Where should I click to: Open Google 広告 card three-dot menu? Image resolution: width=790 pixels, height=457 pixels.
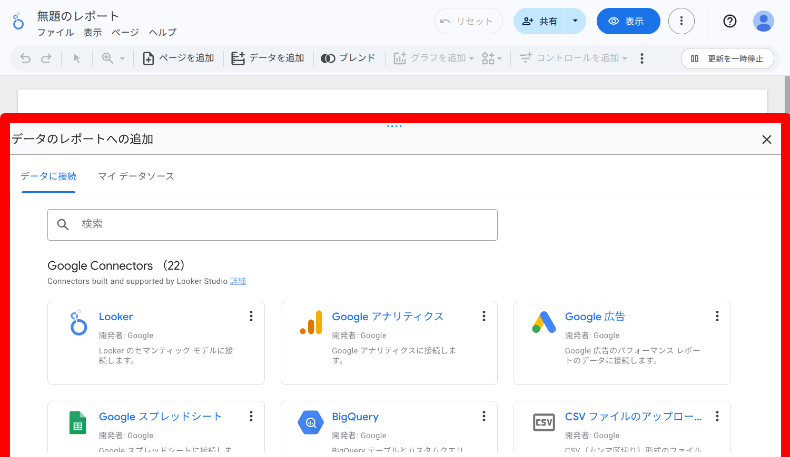pyautogui.click(x=717, y=316)
